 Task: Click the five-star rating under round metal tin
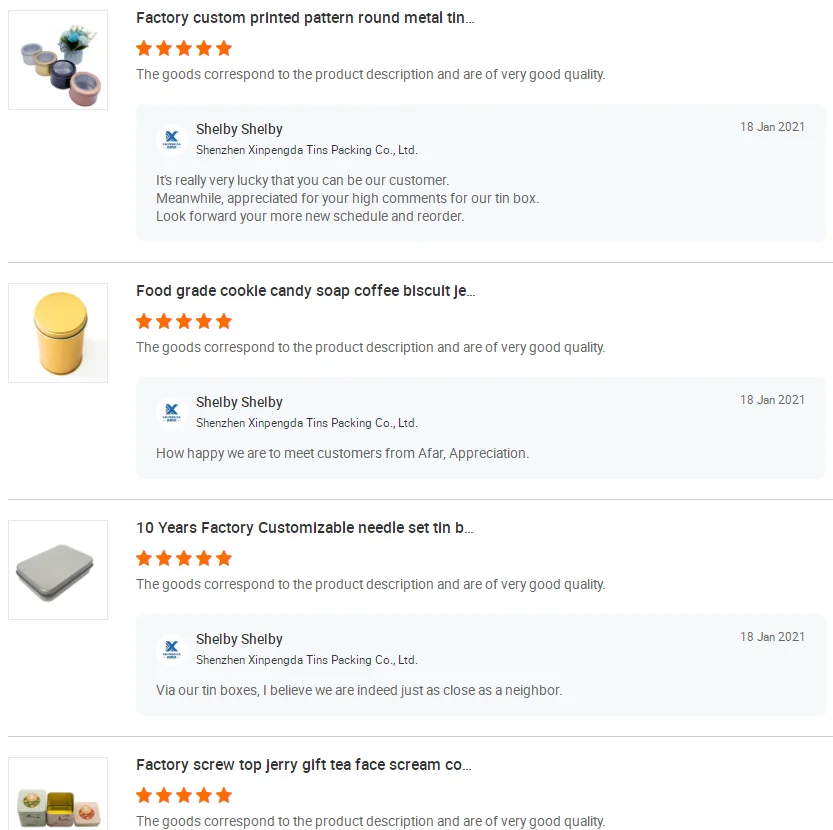[x=184, y=48]
